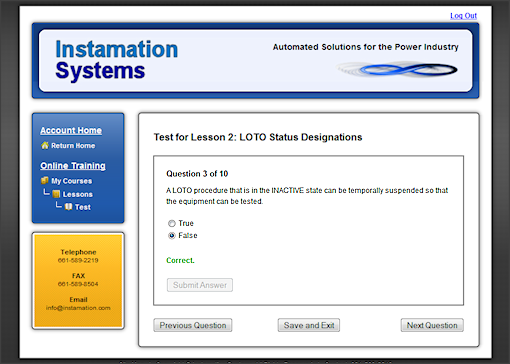
Task: Select the True radio button
Action: pyautogui.click(x=172, y=223)
